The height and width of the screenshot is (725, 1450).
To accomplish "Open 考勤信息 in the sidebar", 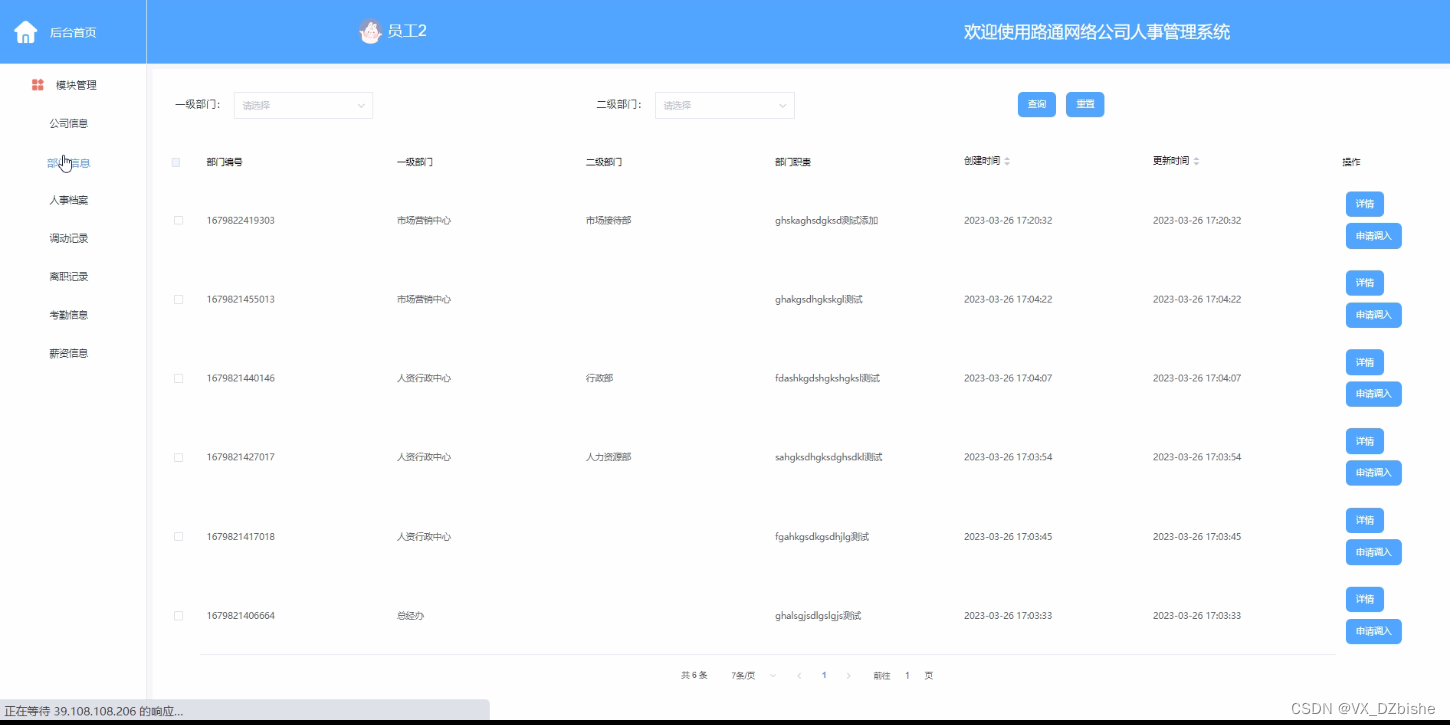I will click(69, 315).
